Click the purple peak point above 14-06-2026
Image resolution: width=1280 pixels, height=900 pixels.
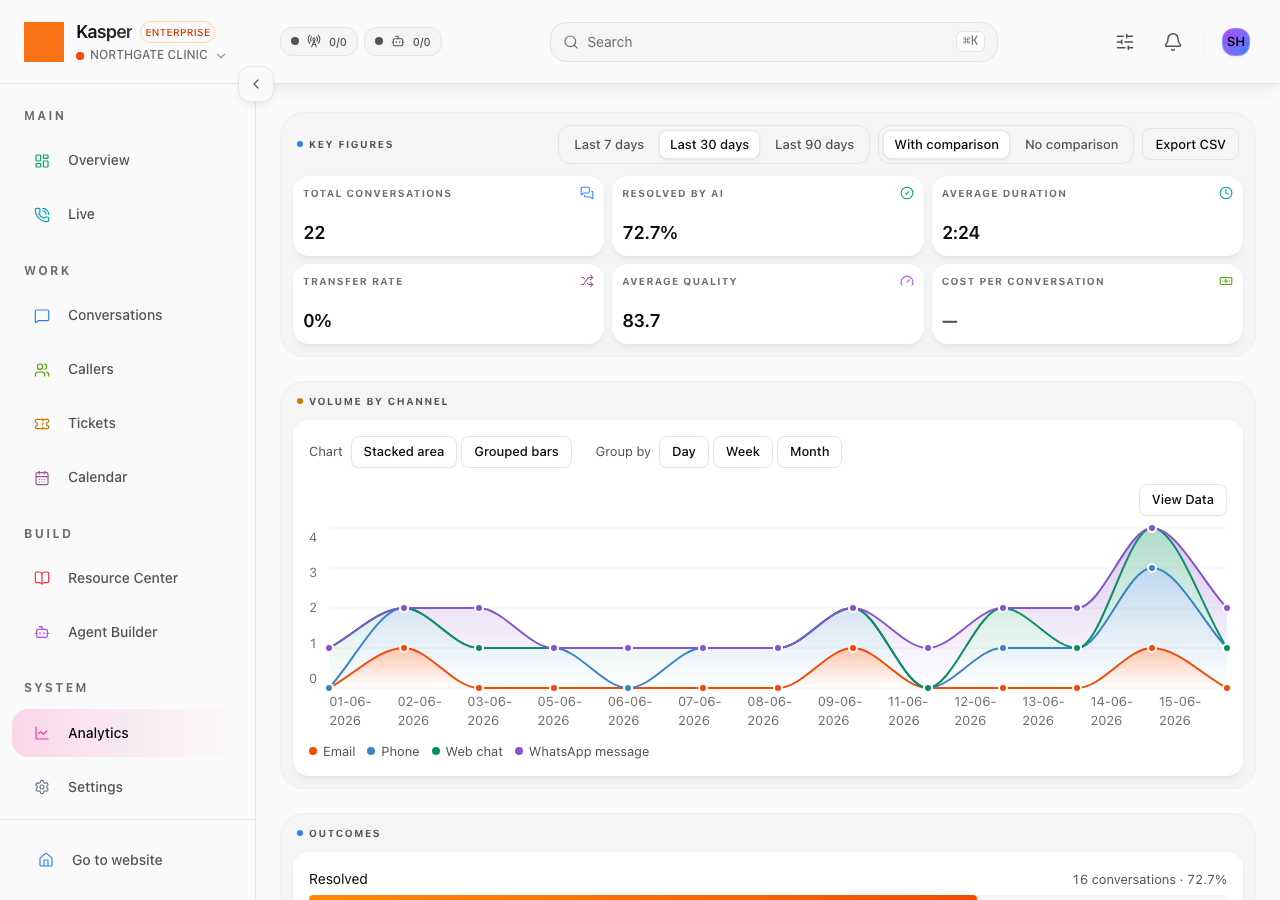point(1152,528)
